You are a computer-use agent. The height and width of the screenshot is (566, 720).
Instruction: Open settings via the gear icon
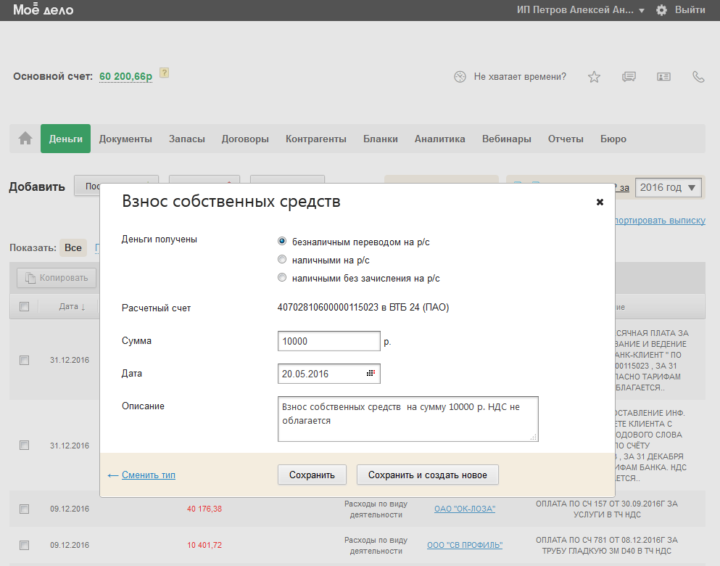coord(661,10)
